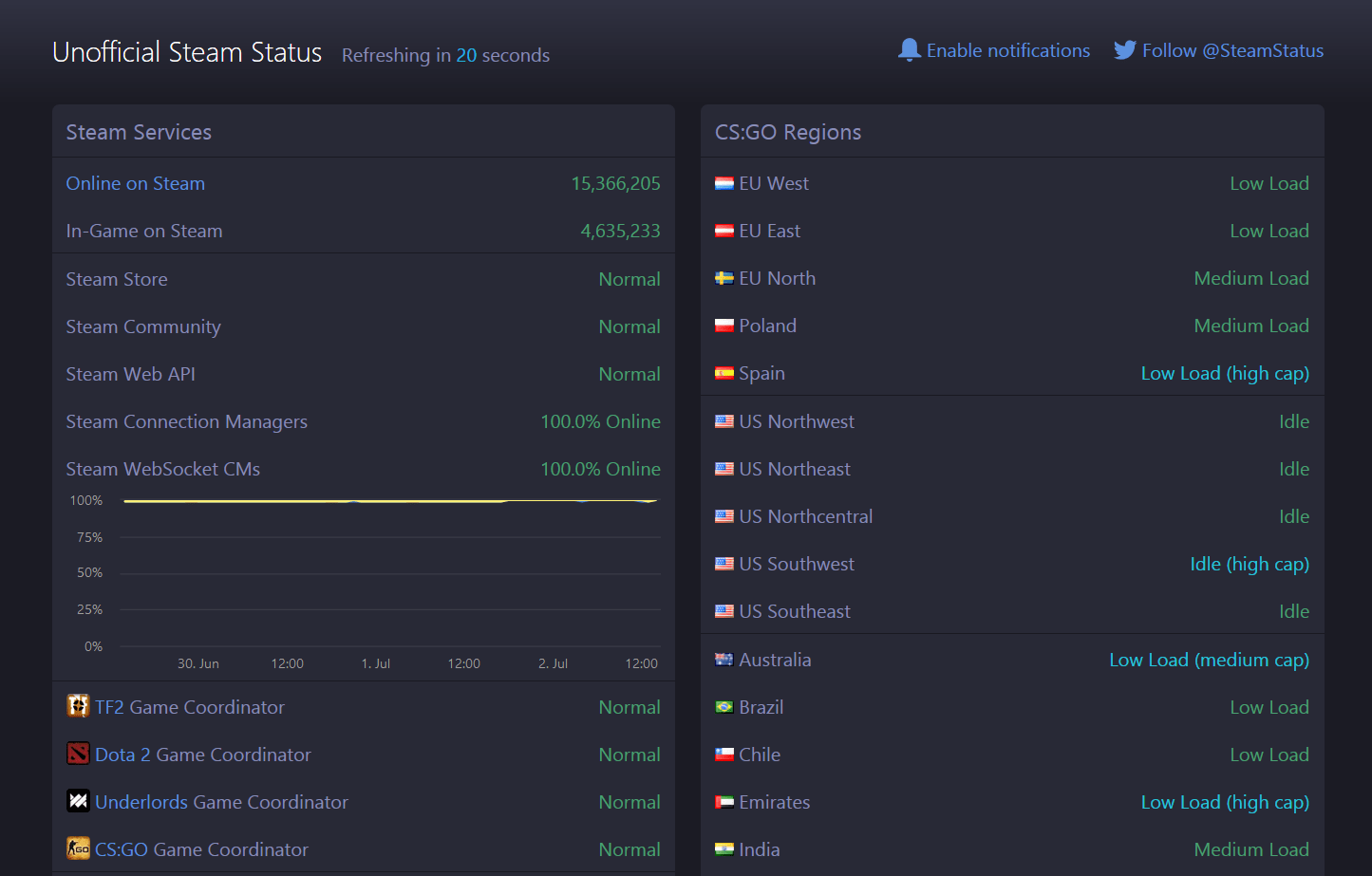Click the Twitter bird icon
Image resolution: width=1372 pixels, height=876 pixels.
tap(1124, 50)
